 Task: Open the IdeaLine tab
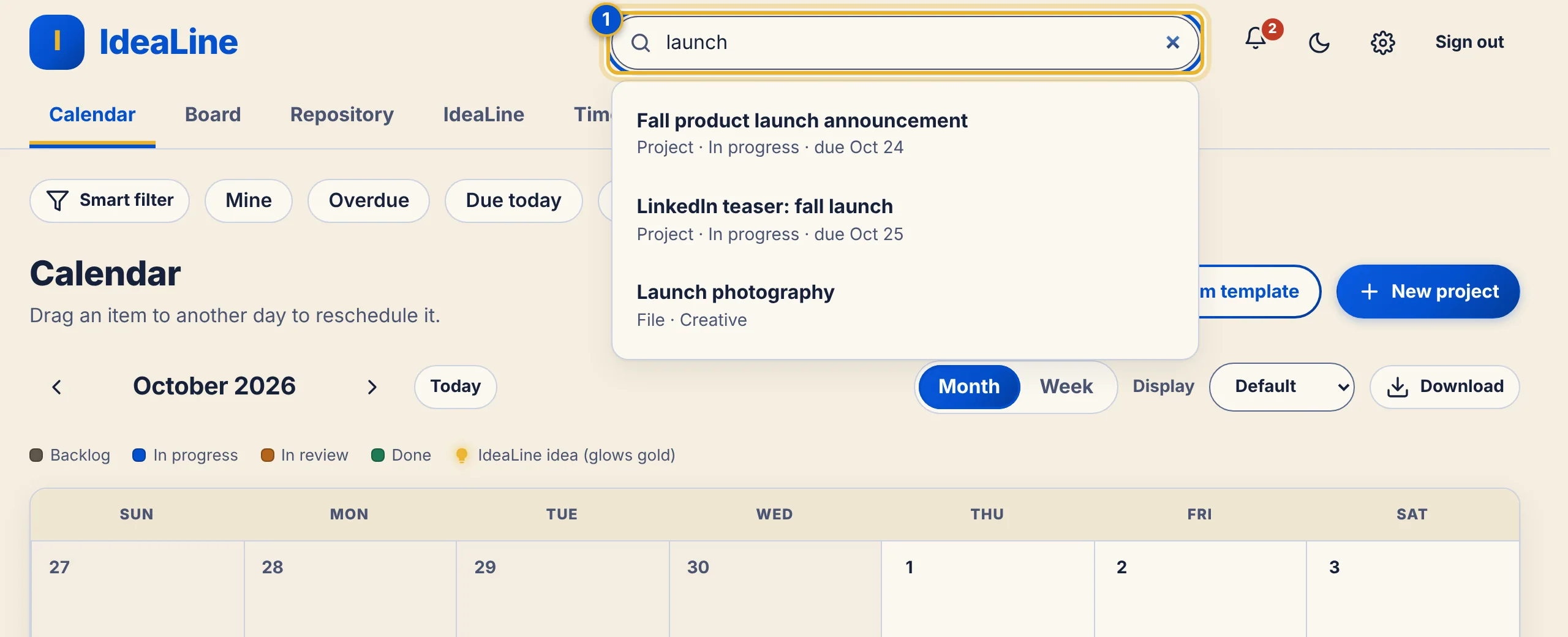(484, 115)
